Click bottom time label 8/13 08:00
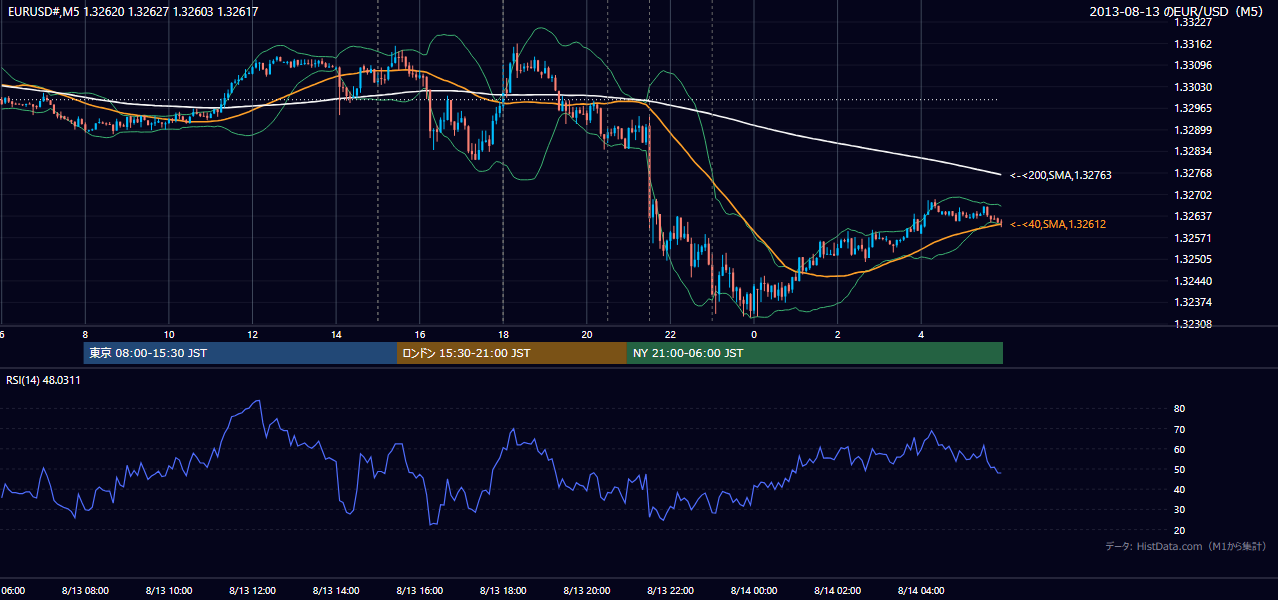 85,591
